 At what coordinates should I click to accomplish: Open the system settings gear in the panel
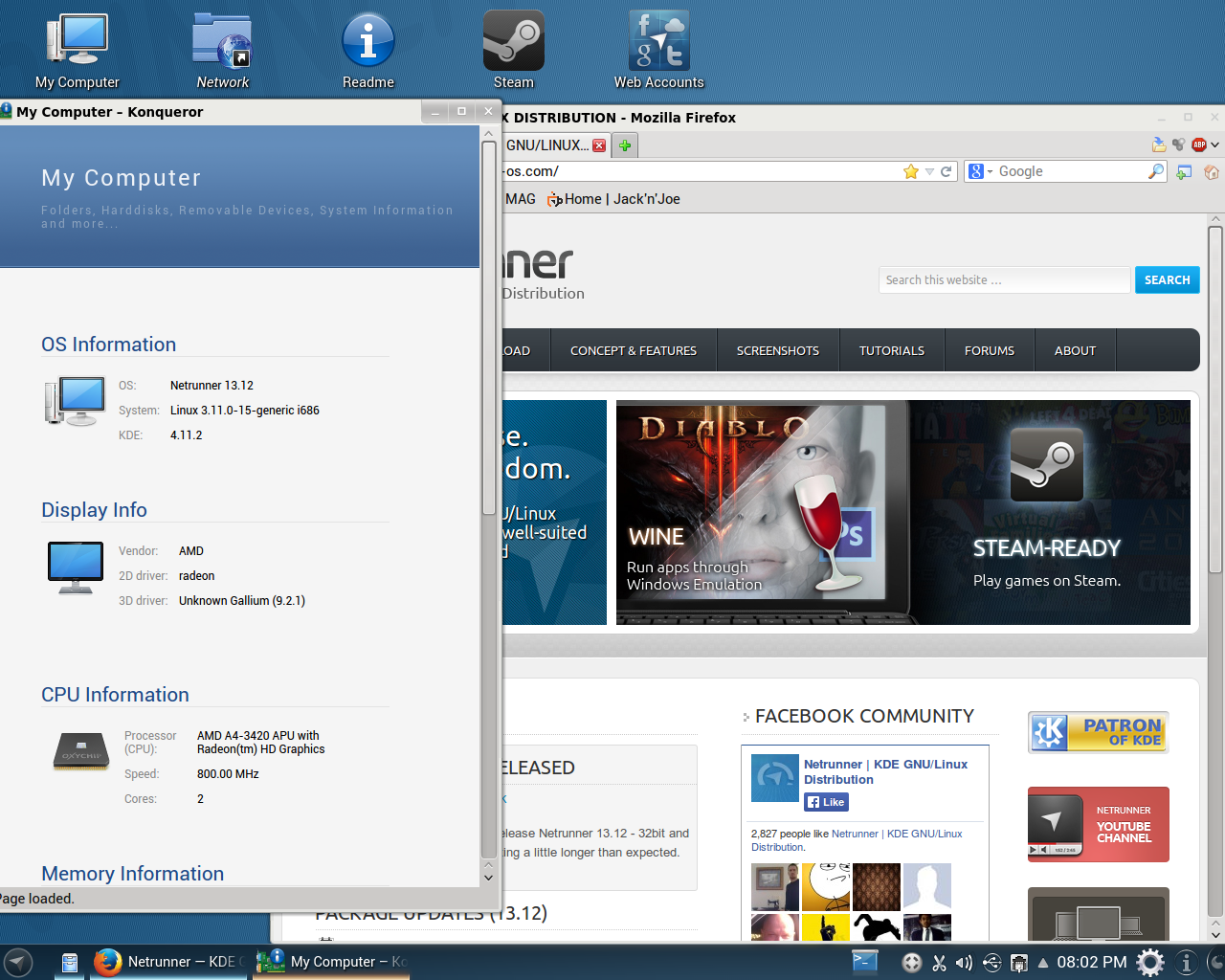[x=1150, y=962]
